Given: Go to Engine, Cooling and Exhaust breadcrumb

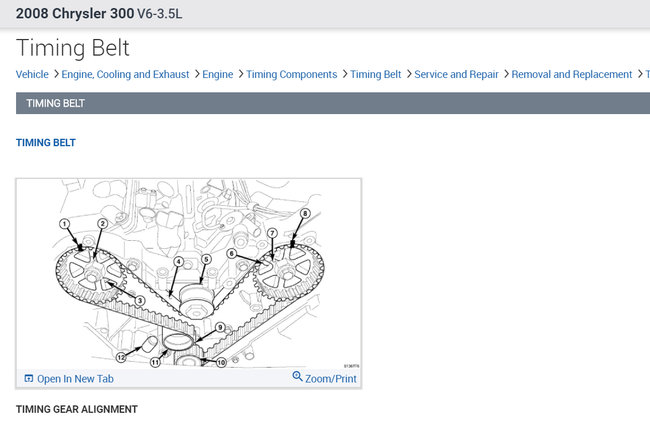Looking at the screenshot, I should (125, 75).
